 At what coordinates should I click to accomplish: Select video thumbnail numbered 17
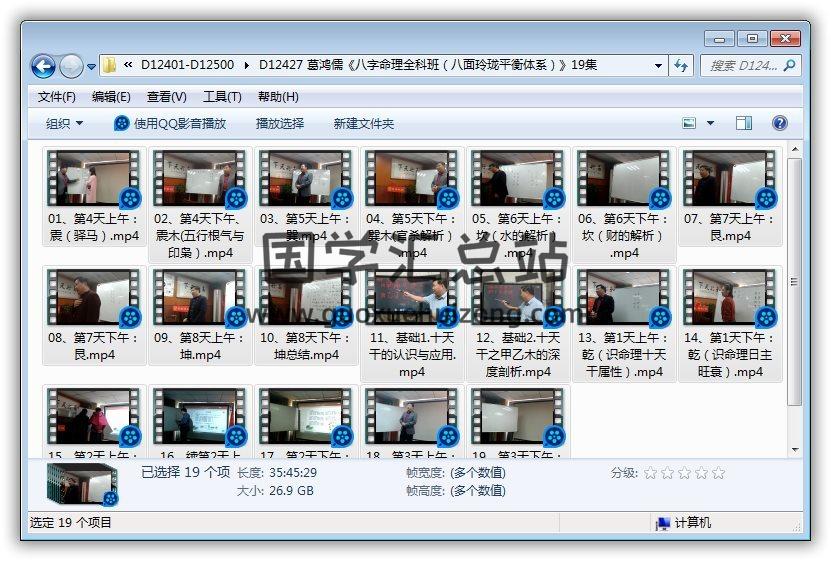point(306,416)
